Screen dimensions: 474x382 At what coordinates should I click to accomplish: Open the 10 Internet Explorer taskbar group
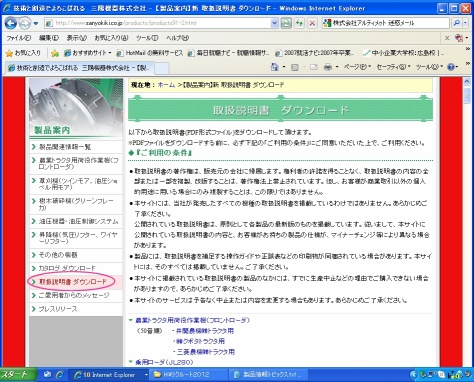tap(110, 375)
